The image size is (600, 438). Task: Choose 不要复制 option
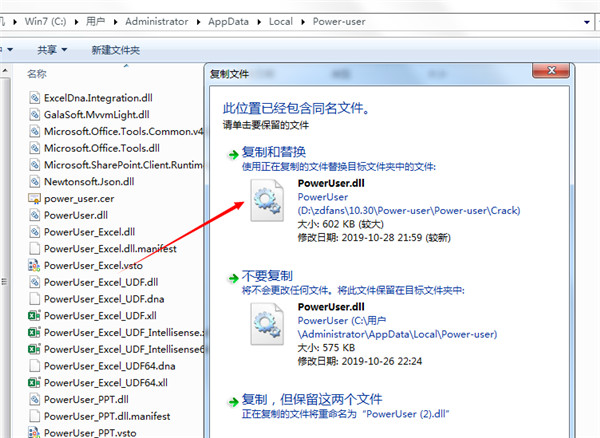click(x=267, y=276)
